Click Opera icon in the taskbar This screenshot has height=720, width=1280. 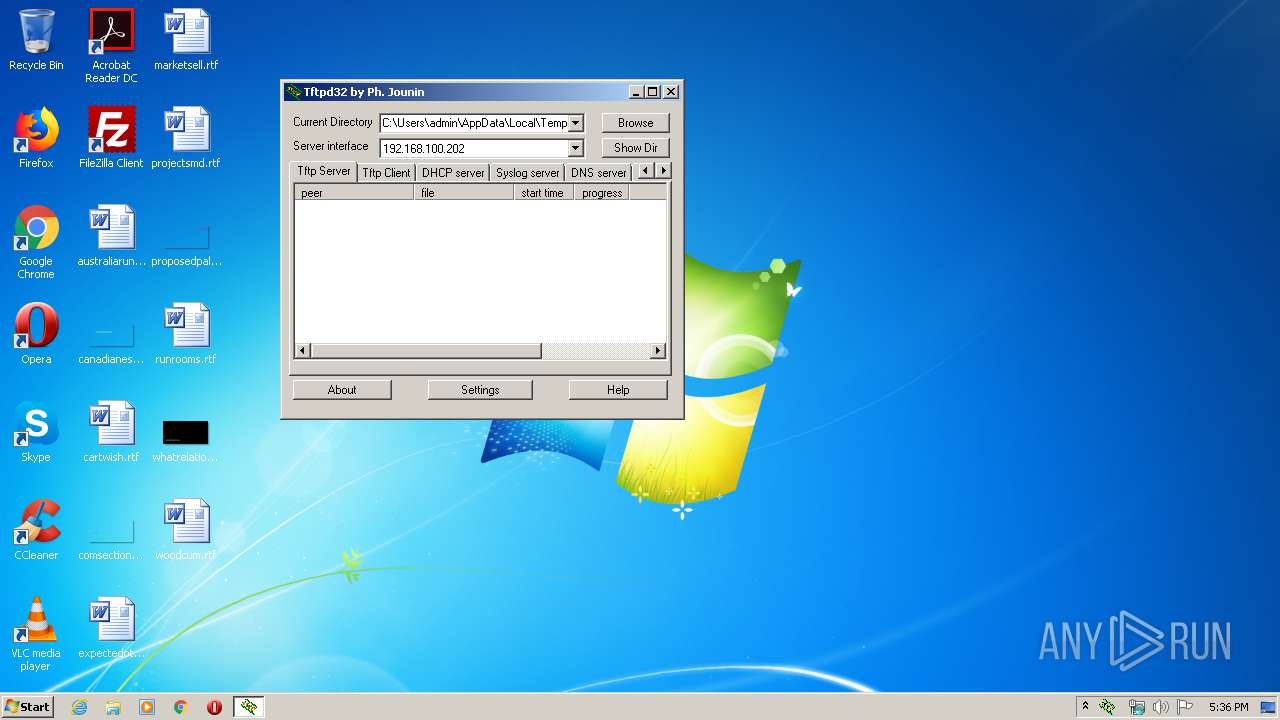(214, 707)
